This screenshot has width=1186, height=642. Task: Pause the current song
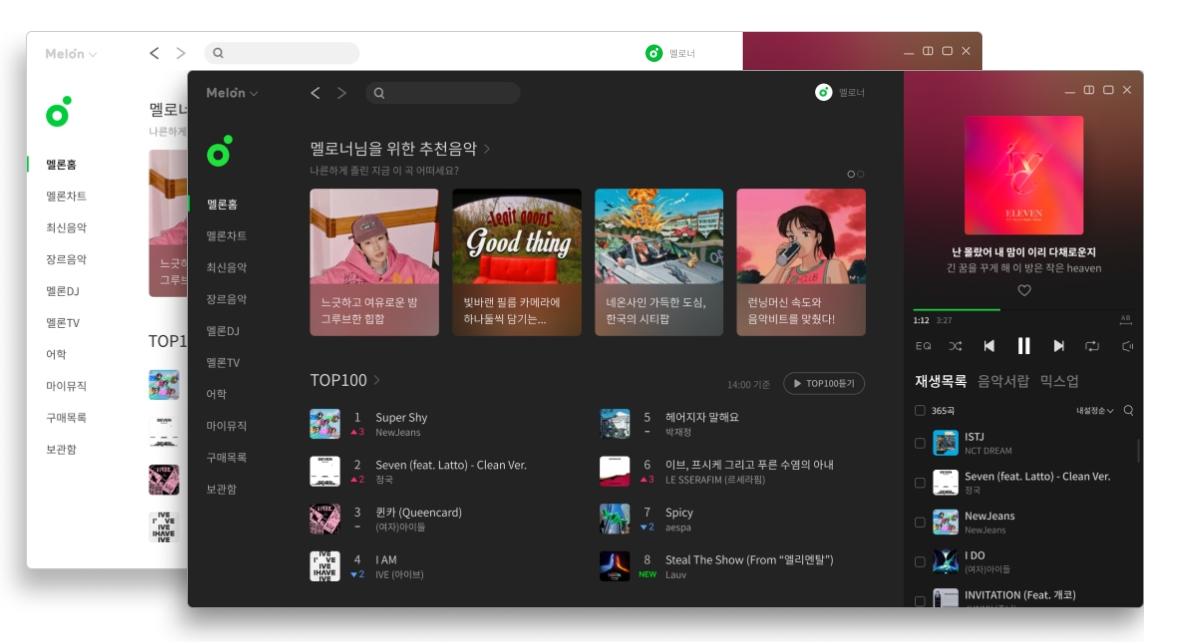(x=1023, y=346)
